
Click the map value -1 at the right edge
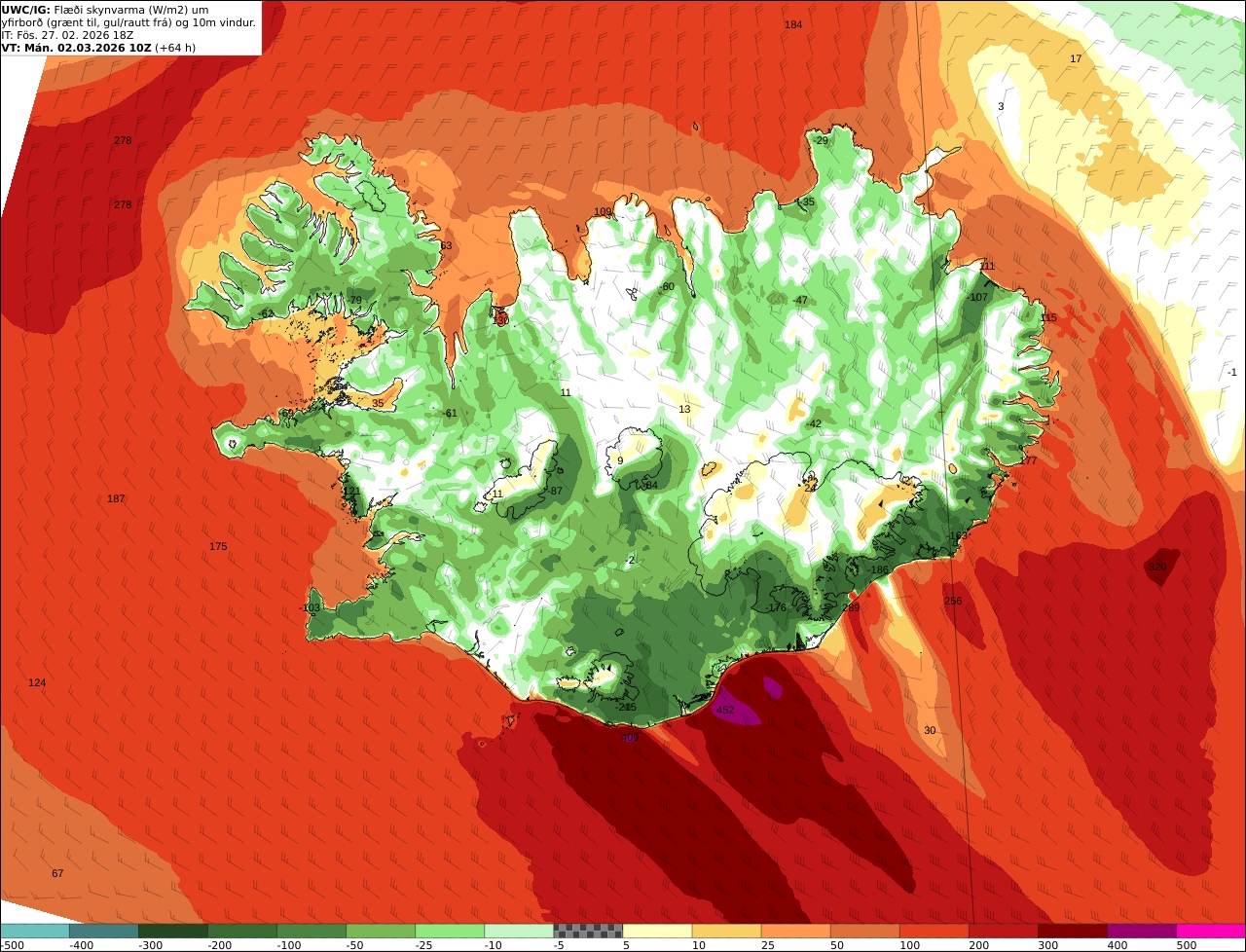click(1231, 373)
